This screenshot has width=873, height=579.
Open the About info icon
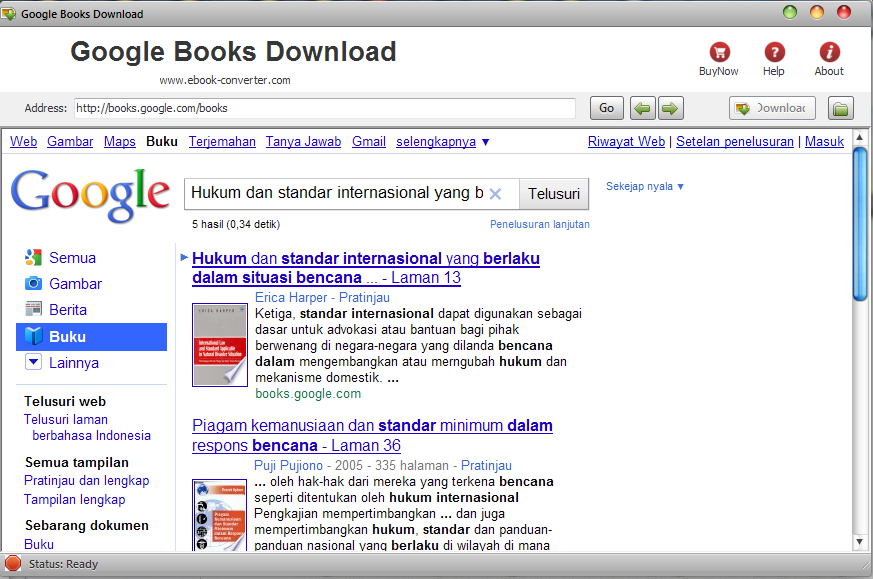point(829,52)
